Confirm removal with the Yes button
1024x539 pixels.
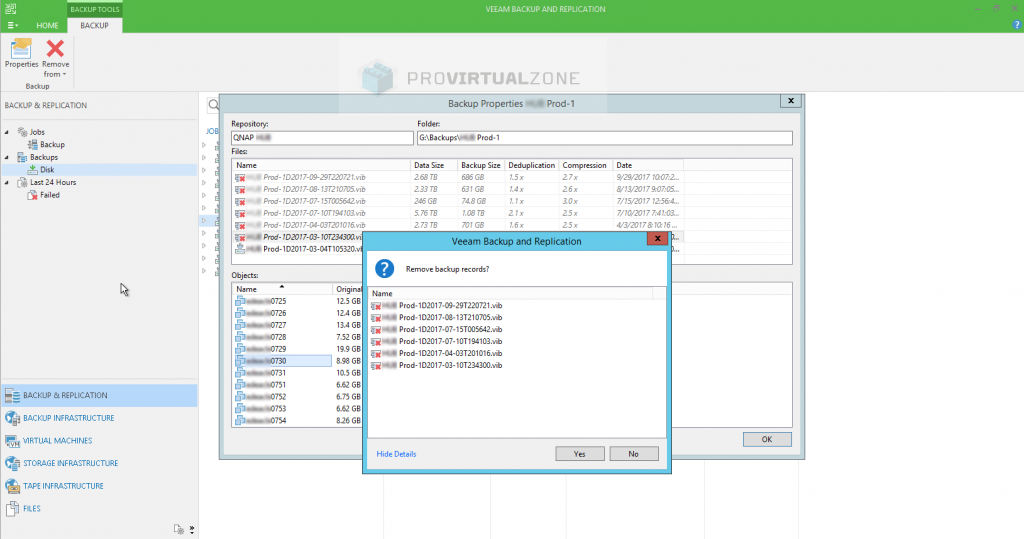(x=579, y=454)
